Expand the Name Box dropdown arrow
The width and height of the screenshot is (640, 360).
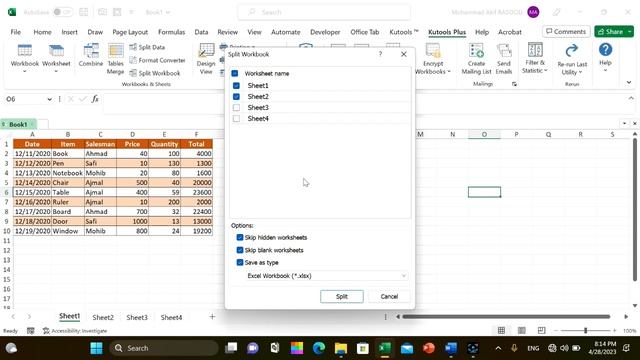click(x=49, y=99)
